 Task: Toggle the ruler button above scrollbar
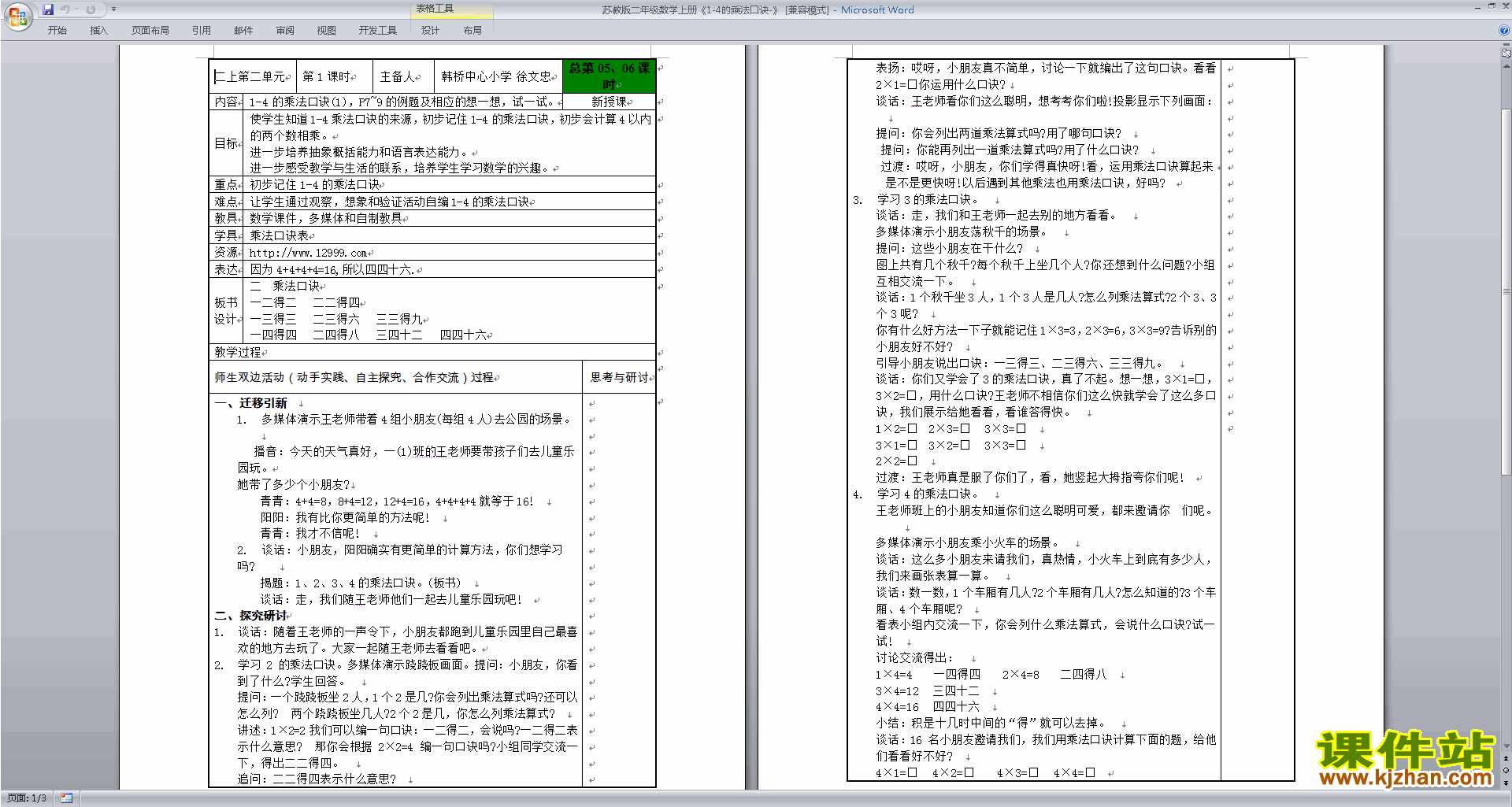1506,54
